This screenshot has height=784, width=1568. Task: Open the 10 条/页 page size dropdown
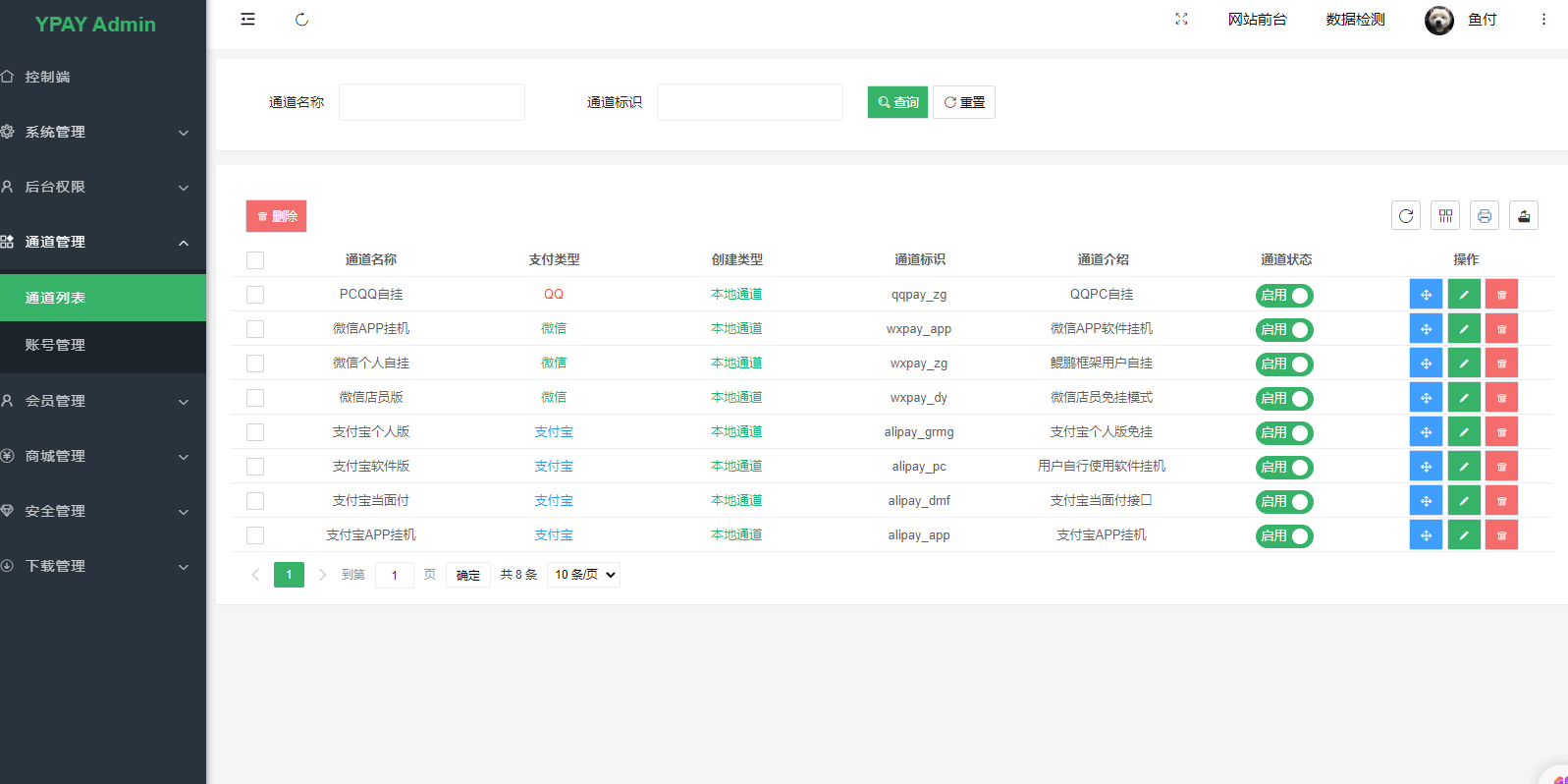tap(585, 575)
